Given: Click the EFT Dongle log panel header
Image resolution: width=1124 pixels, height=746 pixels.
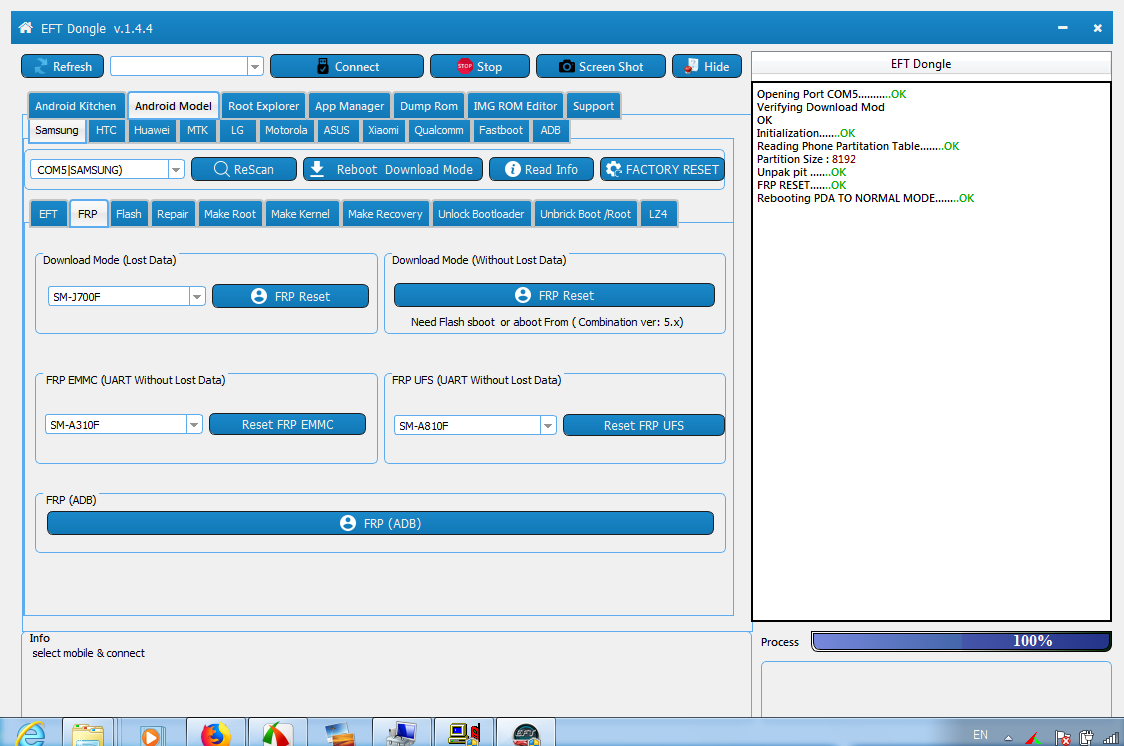Looking at the screenshot, I should pos(930,64).
